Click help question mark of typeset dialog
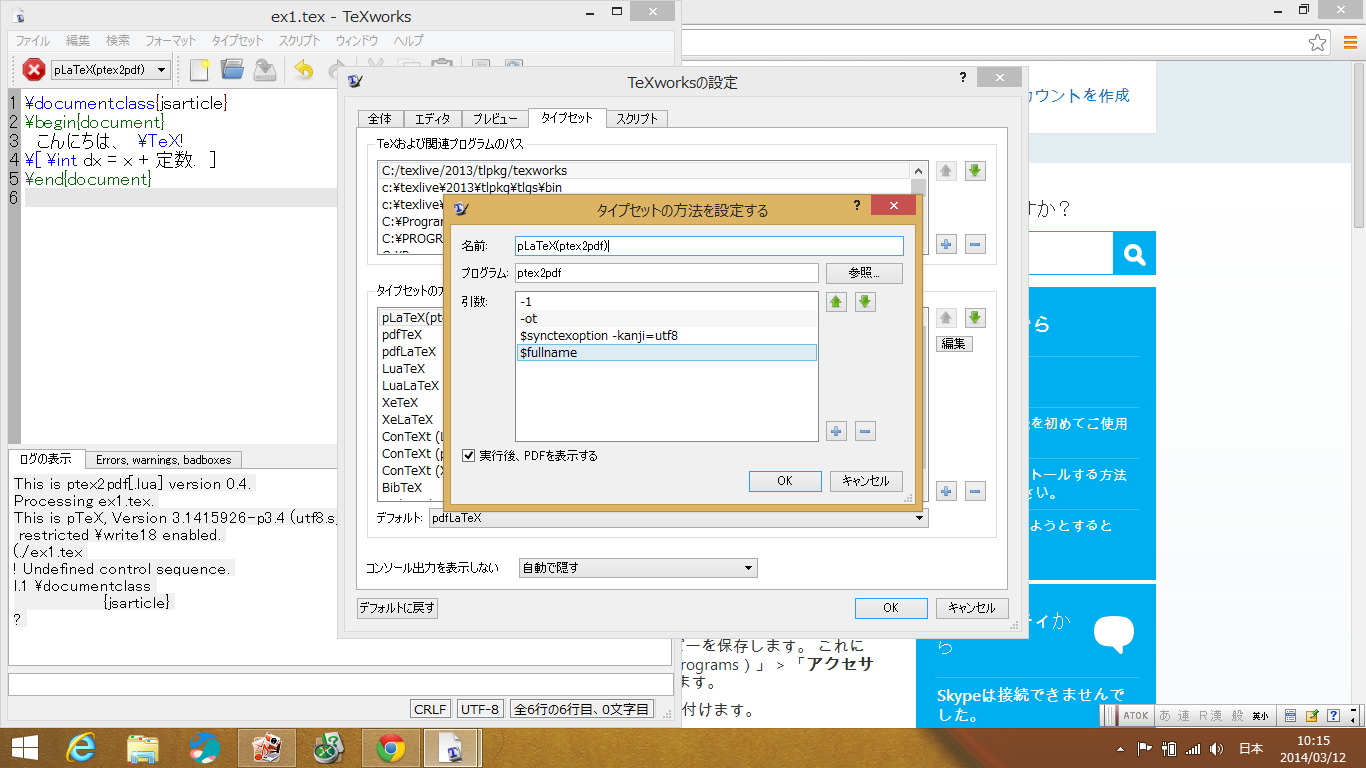The image size is (1366, 768). tap(856, 206)
